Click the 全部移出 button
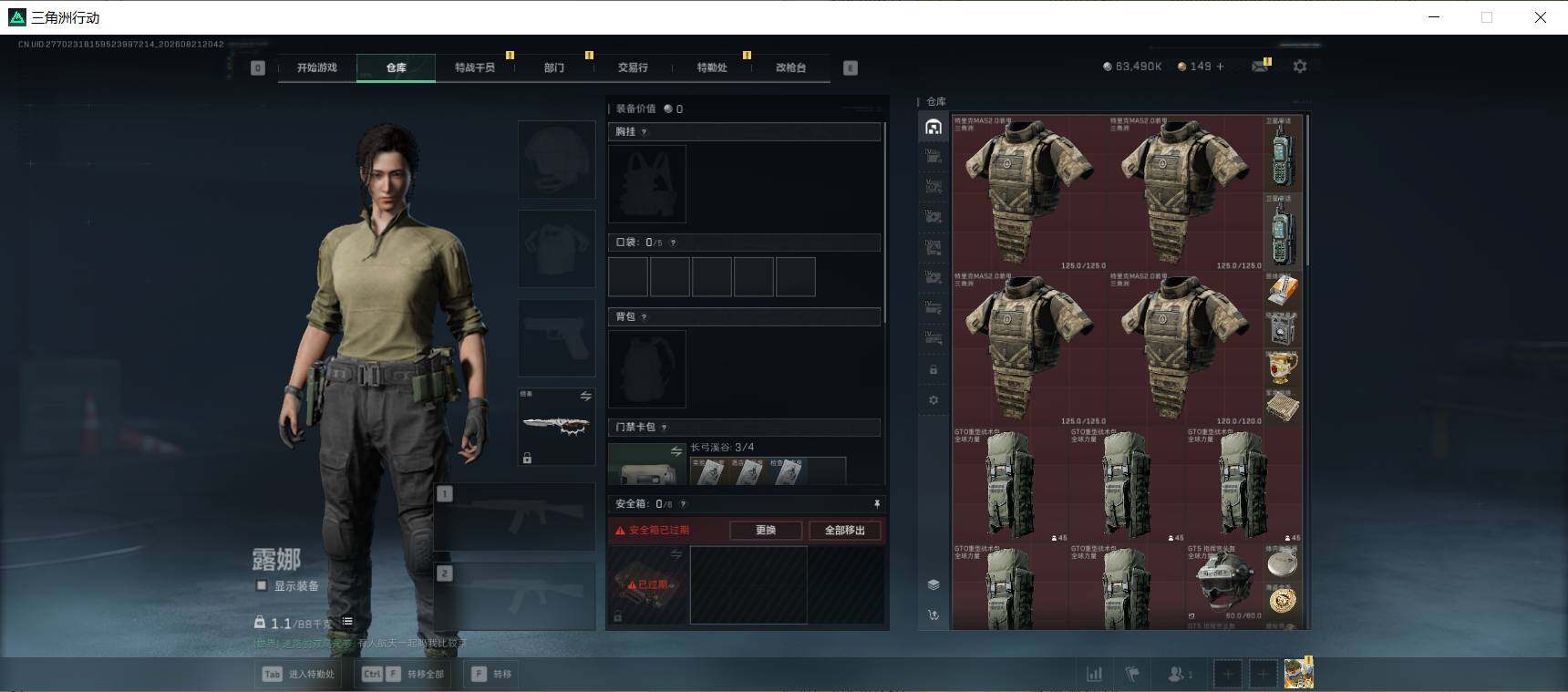The image size is (1568, 692). click(845, 531)
